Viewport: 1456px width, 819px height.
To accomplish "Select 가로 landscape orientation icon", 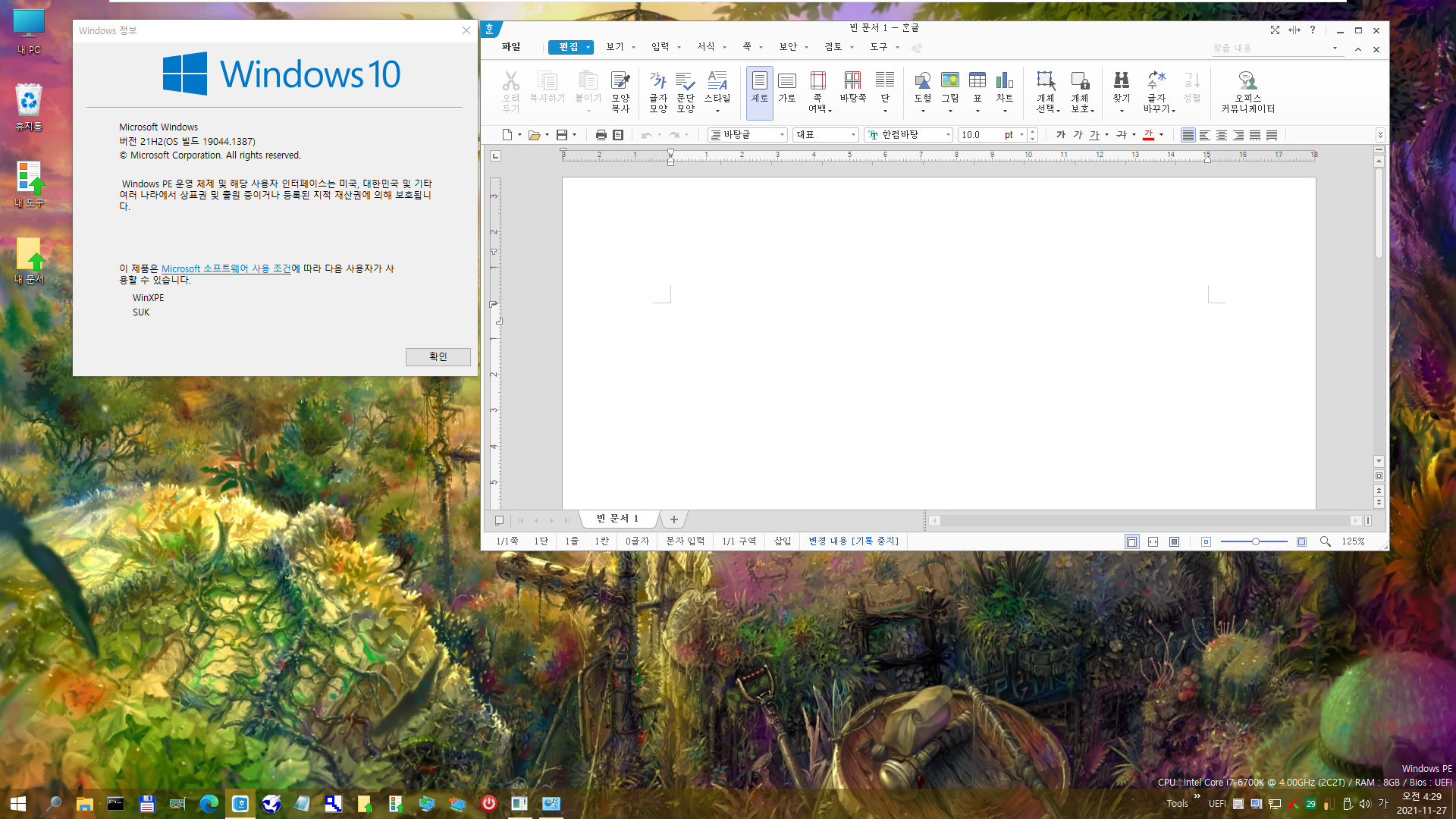I will click(787, 87).
